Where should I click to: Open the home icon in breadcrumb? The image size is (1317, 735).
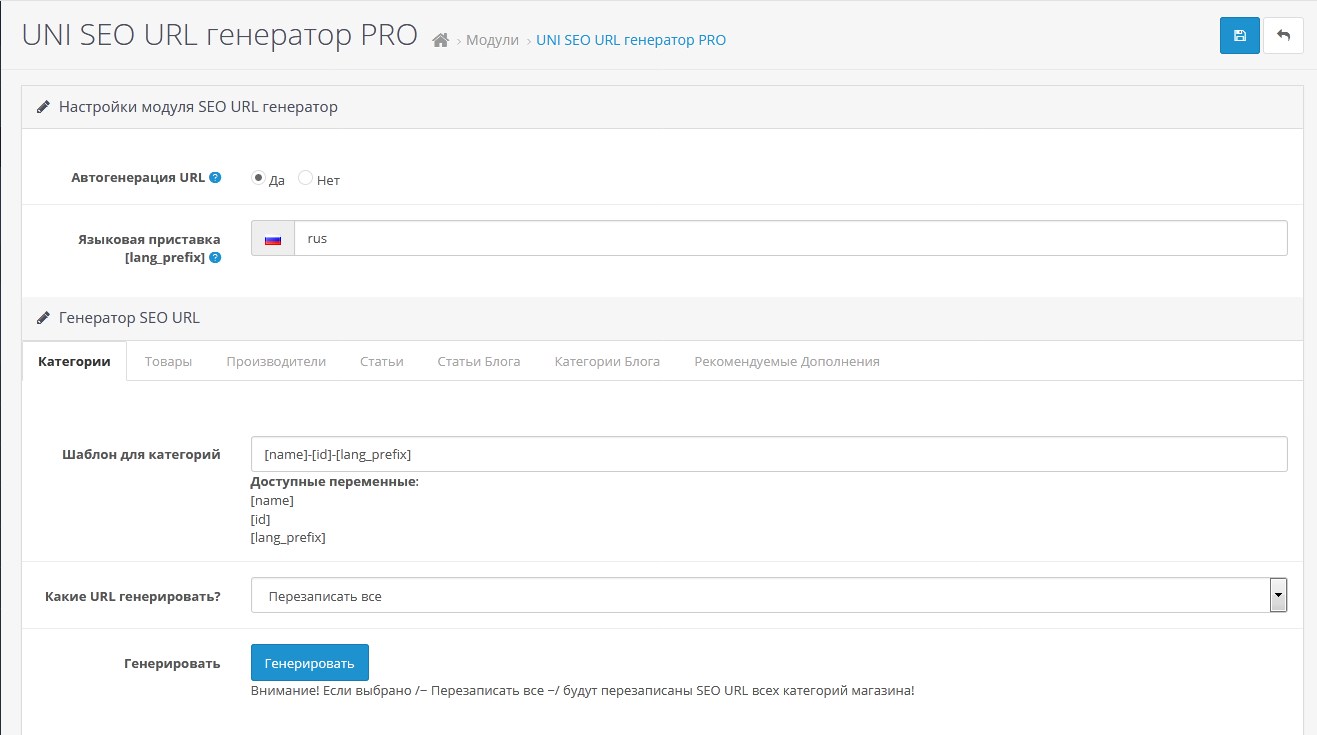(440, 40)
